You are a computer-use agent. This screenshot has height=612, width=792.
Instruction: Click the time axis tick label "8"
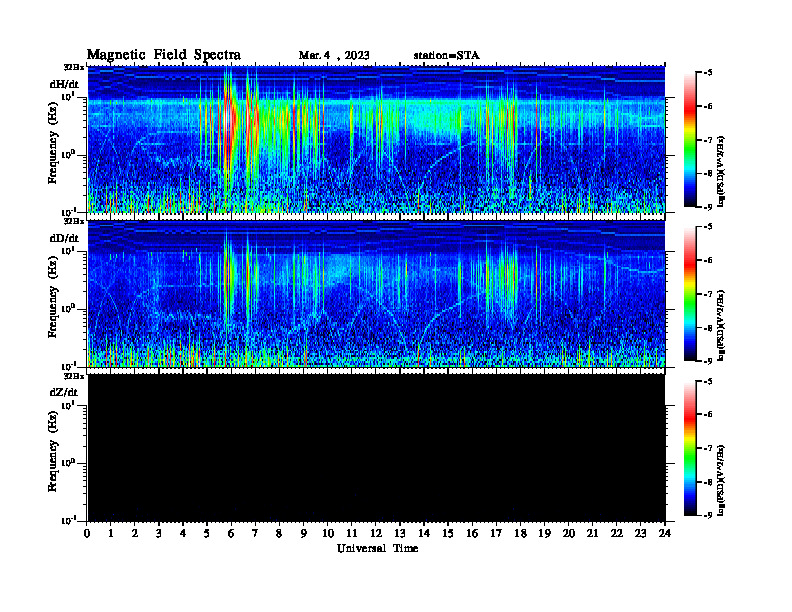[x=279, y=533]
